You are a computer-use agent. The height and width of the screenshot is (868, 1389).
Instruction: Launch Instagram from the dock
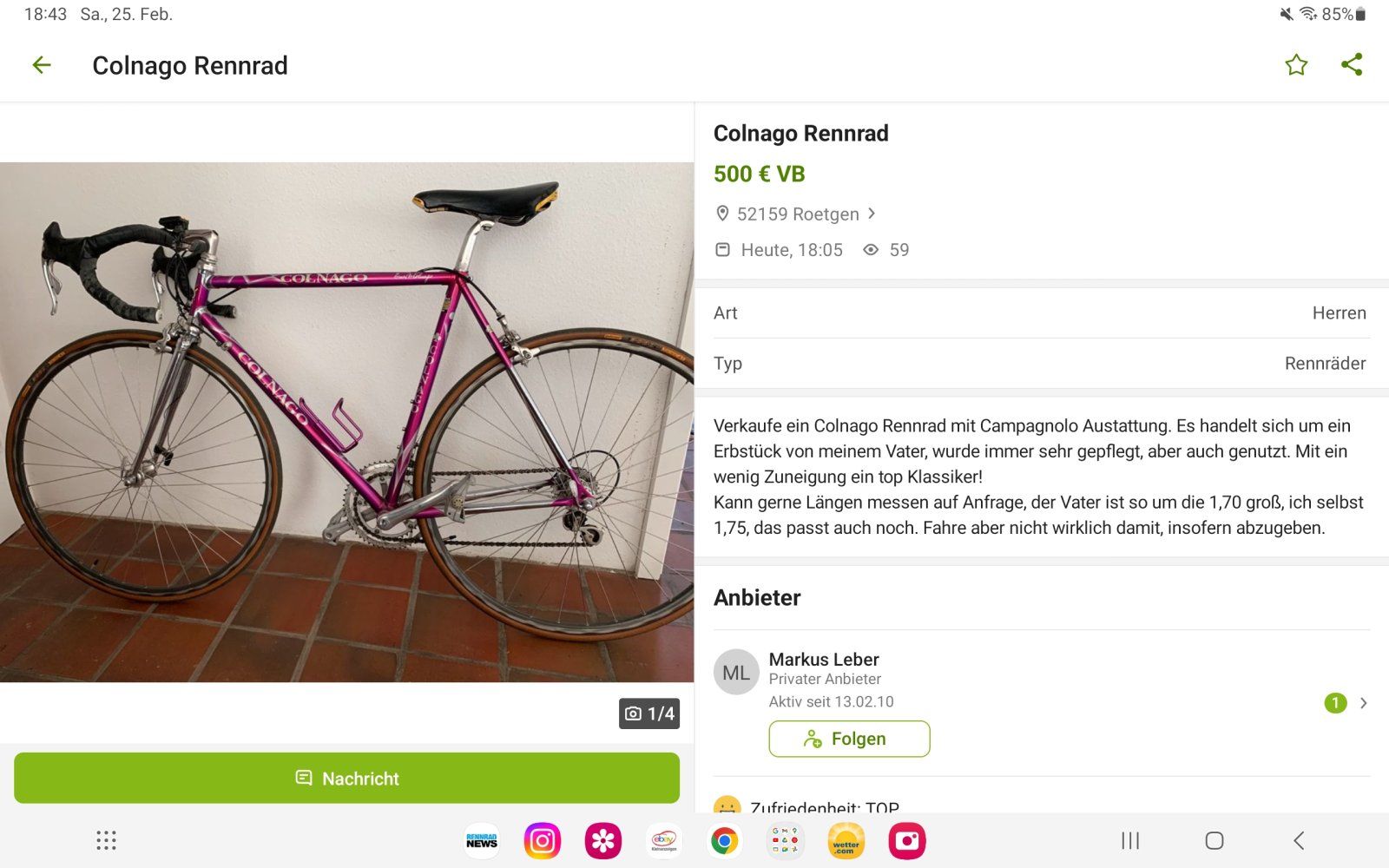pos(543,841)
